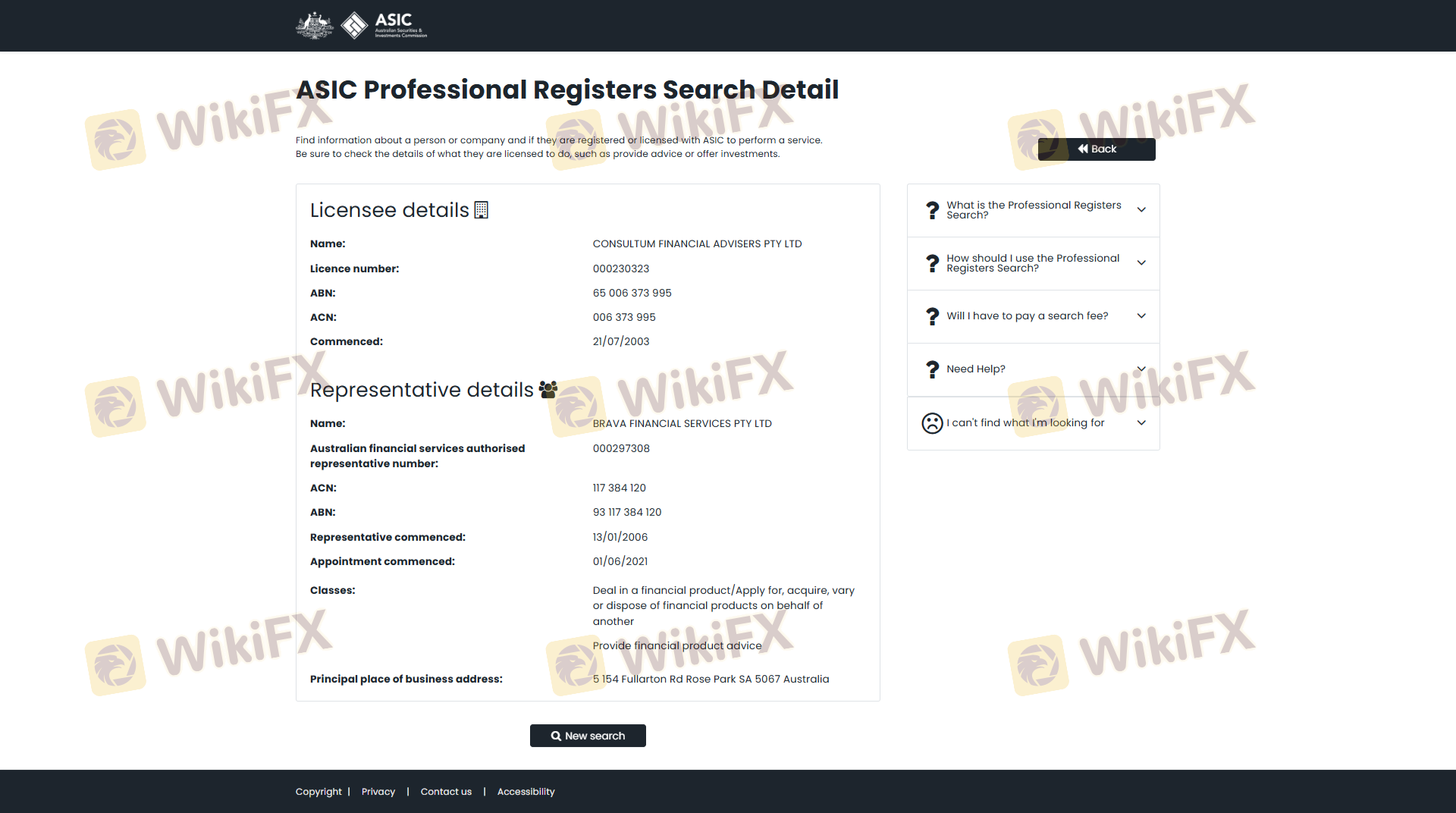The image size is (1456, 813).
Task: Click the question mark icon beside Need Help
Action: [932, 369]
